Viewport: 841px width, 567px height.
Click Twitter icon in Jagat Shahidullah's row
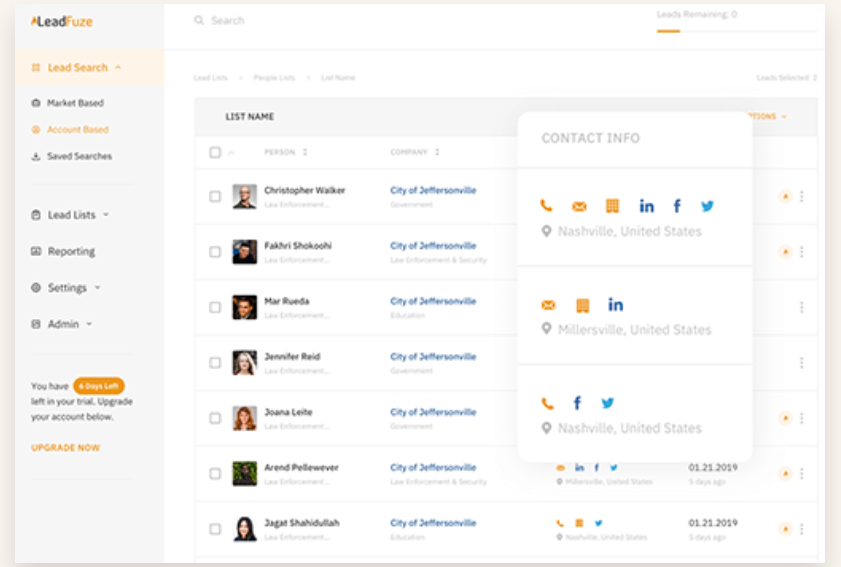point(599,523)
